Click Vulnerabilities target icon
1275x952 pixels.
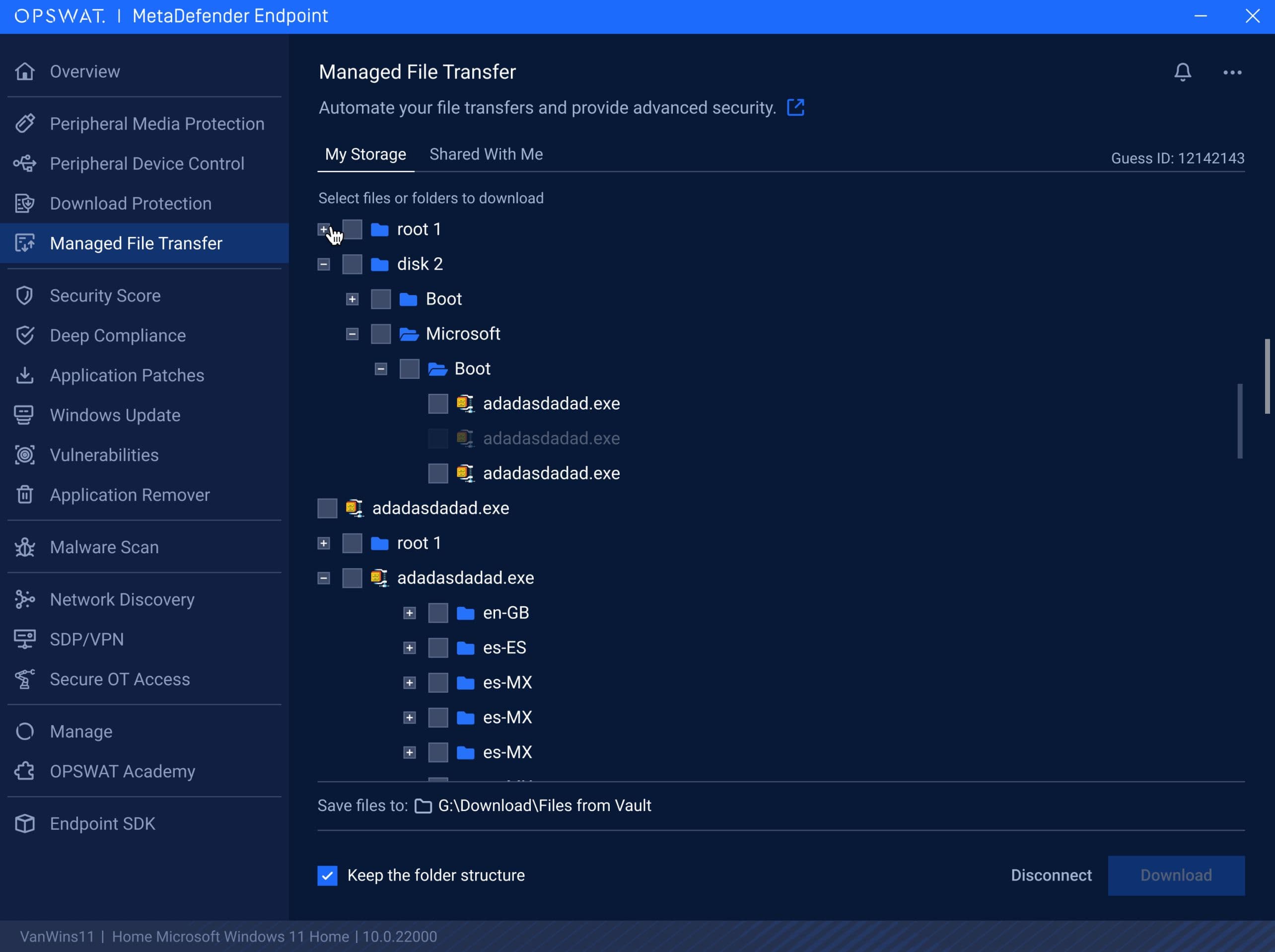[x=25, y=455]
